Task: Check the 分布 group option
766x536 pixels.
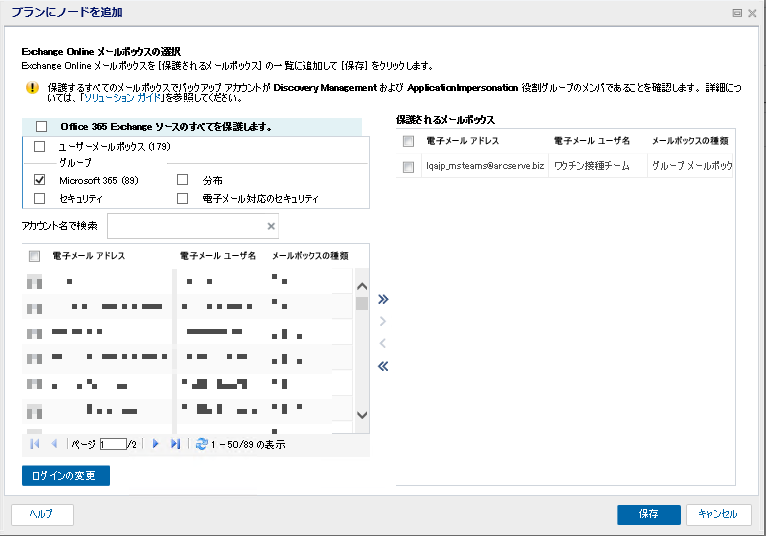Action: 182,180
